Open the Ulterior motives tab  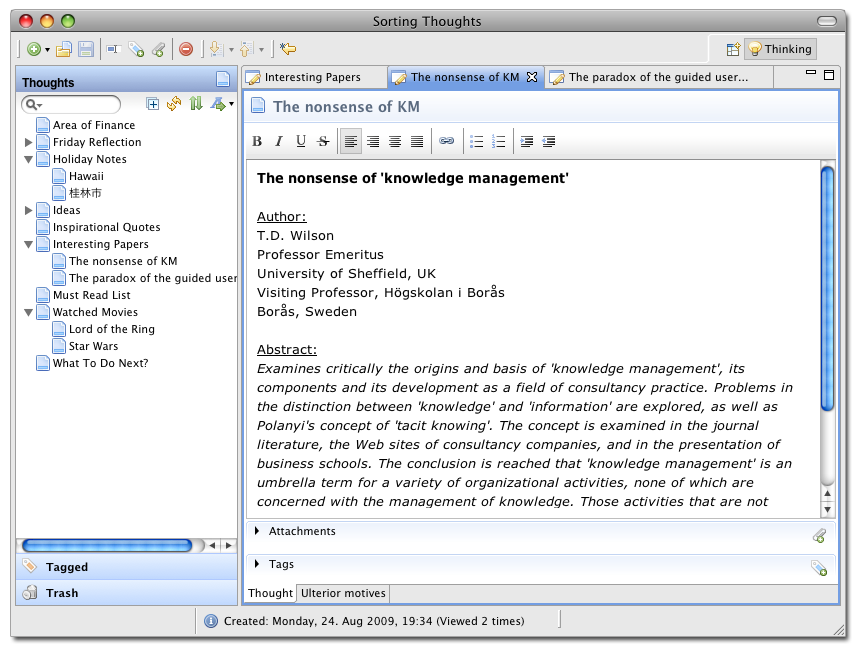(x=343, y=594)
